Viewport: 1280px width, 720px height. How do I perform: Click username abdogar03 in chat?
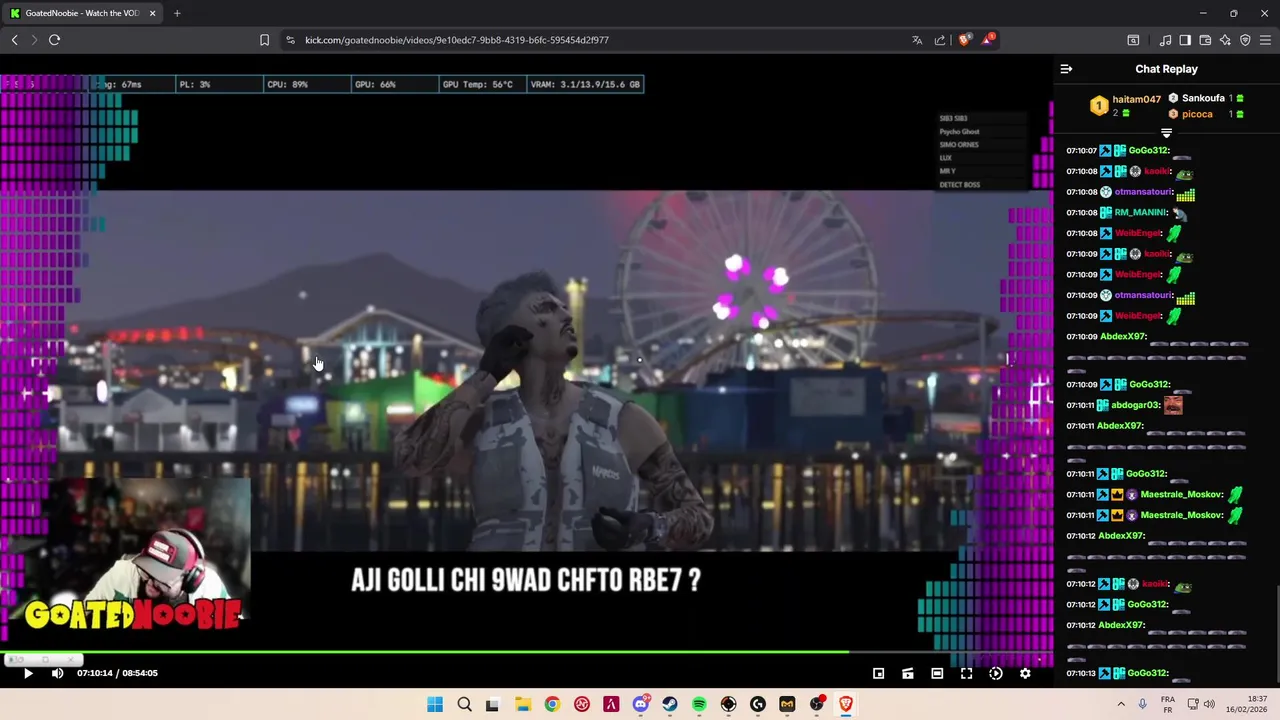(x=1136, y=405)
